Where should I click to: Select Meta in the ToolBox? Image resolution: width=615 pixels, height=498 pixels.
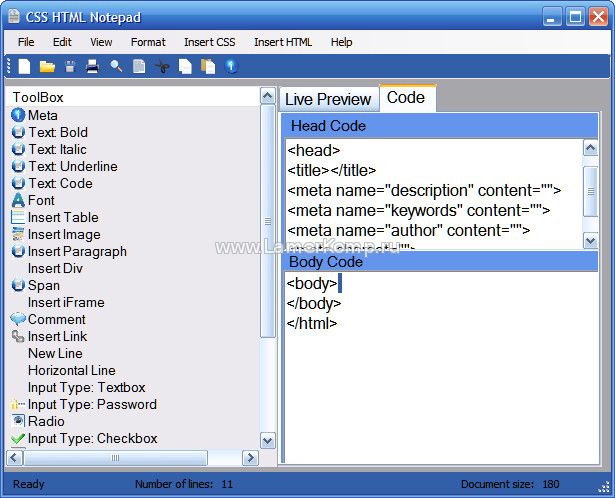click(42, 115)
